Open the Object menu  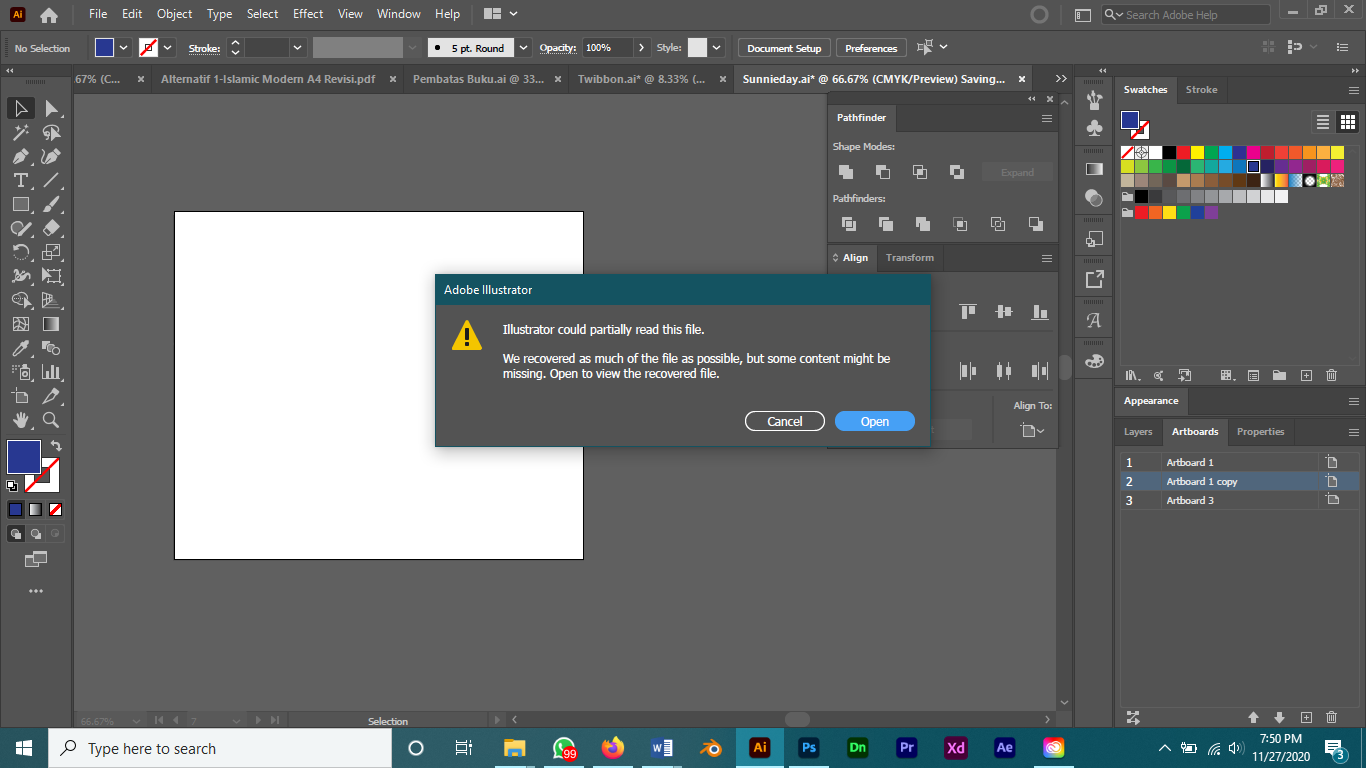point(175,14)
